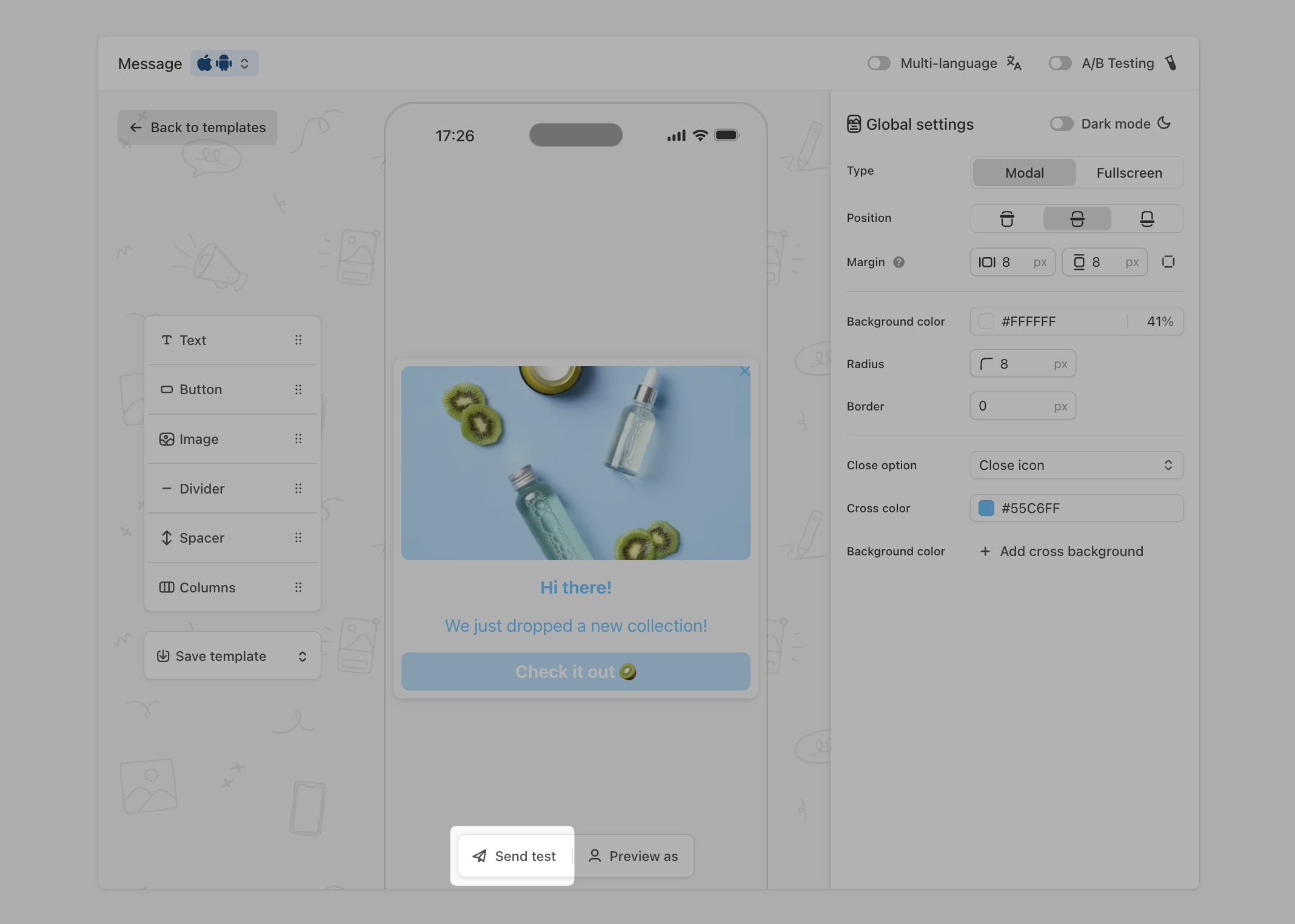The height and width of the screenshot is (924, 1295).
Task: Select the bottom position icon
Action: [1146, 219]
